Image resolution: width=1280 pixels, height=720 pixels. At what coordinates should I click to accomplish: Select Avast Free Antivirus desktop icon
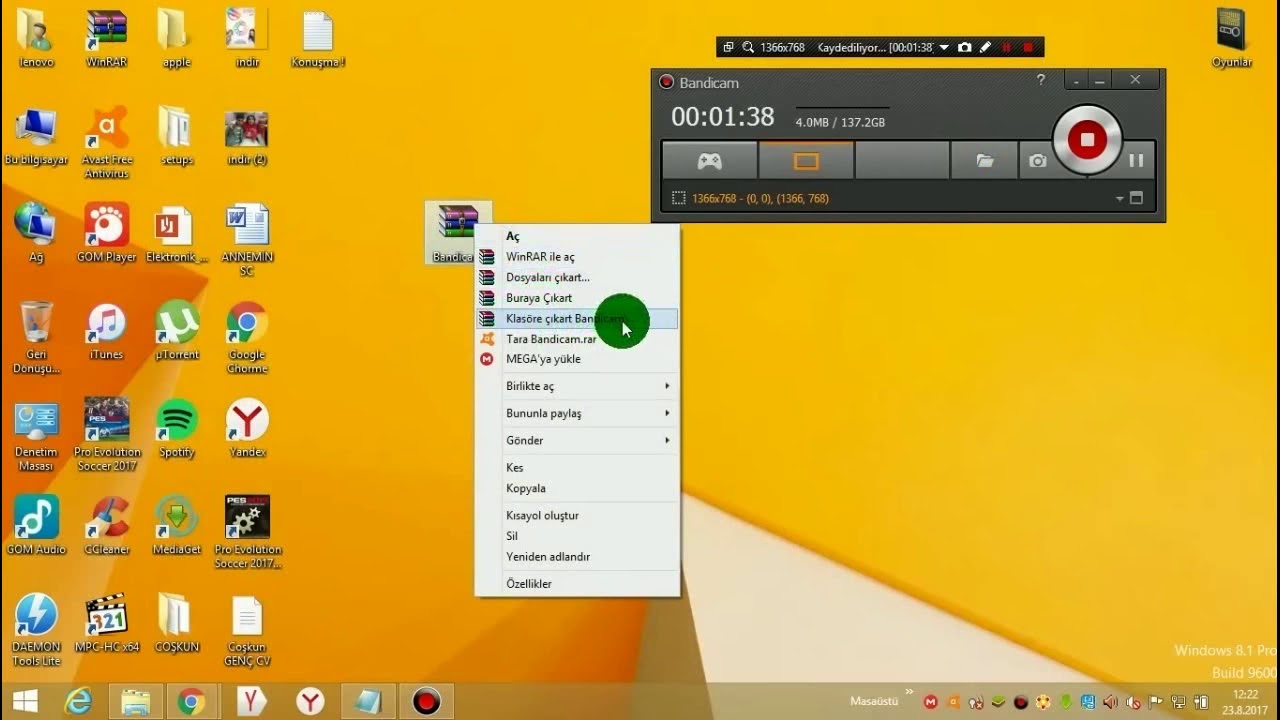point(106,142)
